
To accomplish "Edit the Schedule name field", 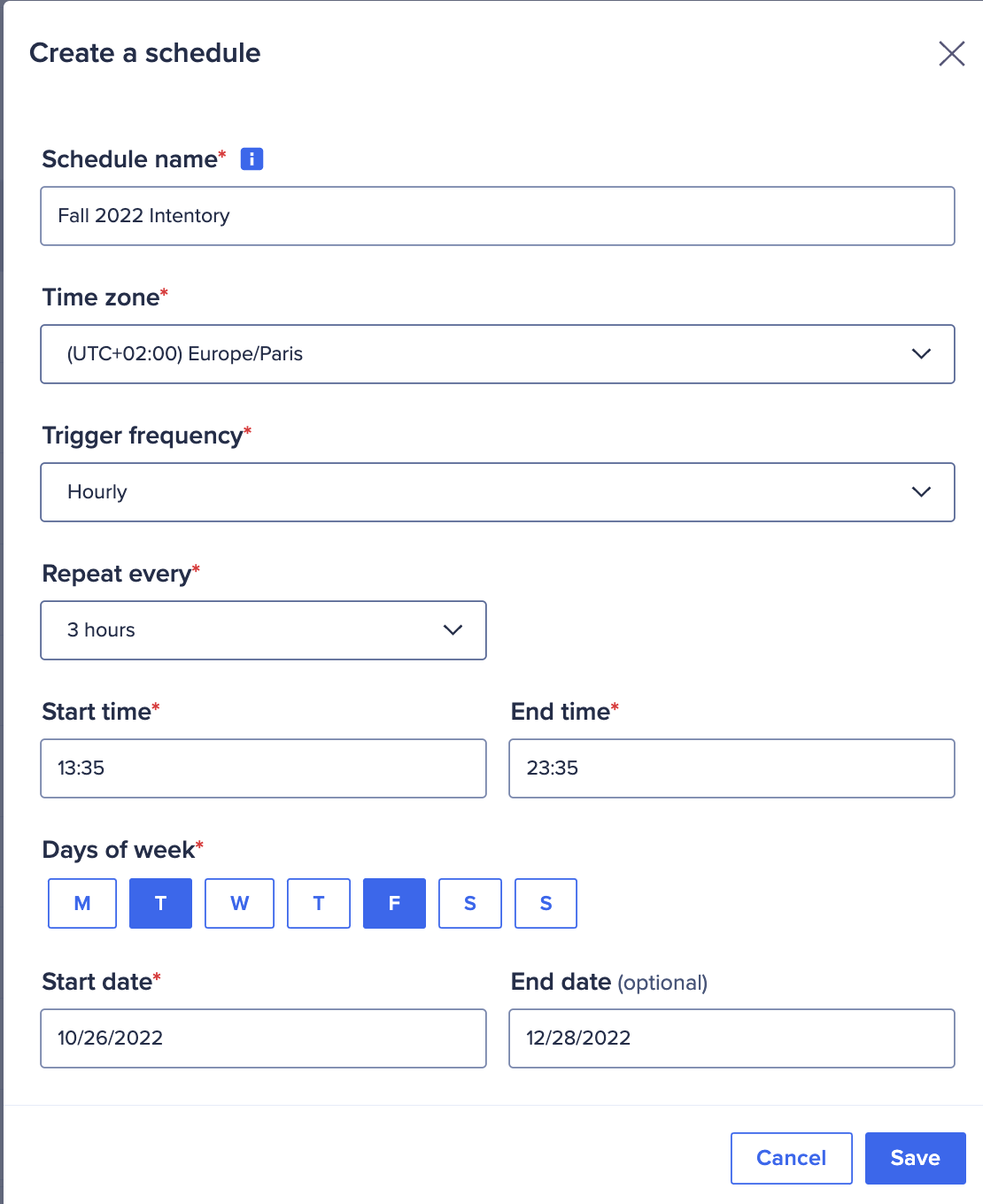I will coord(497,216).
